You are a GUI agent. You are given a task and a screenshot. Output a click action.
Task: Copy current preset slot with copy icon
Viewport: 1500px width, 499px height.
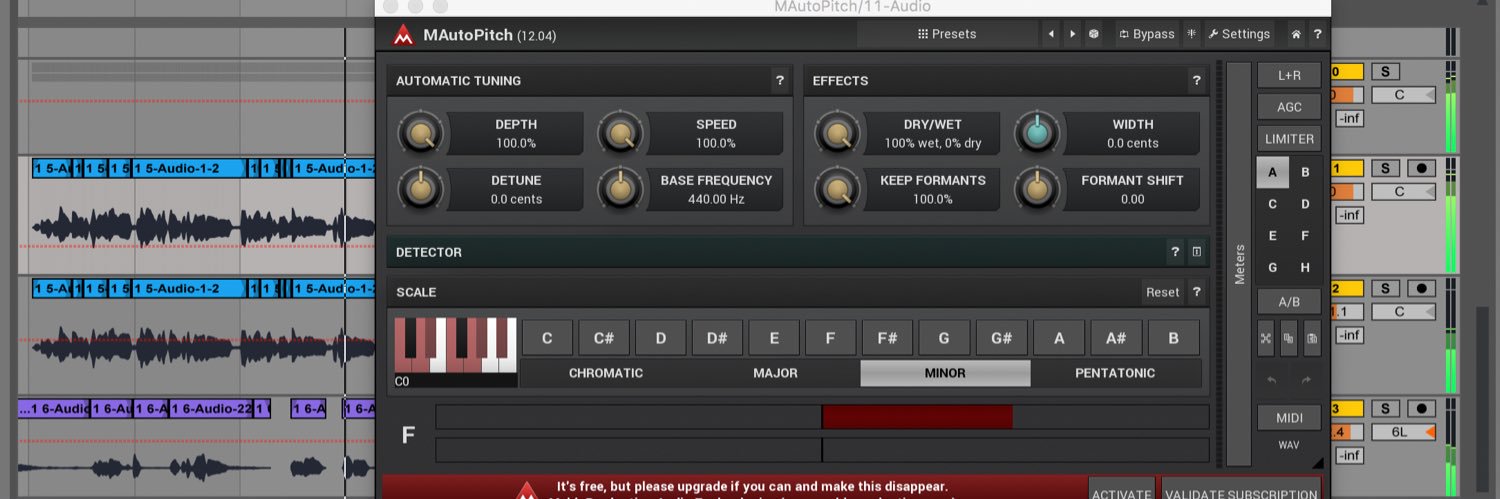pos(1289,338)
